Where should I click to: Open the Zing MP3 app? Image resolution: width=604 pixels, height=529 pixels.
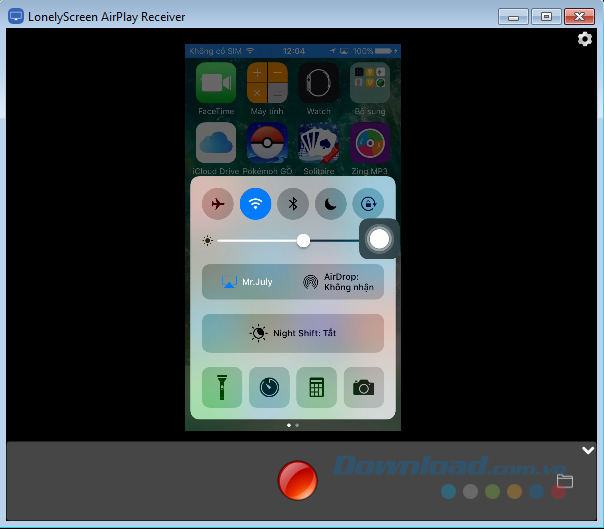tap(369, 143)
